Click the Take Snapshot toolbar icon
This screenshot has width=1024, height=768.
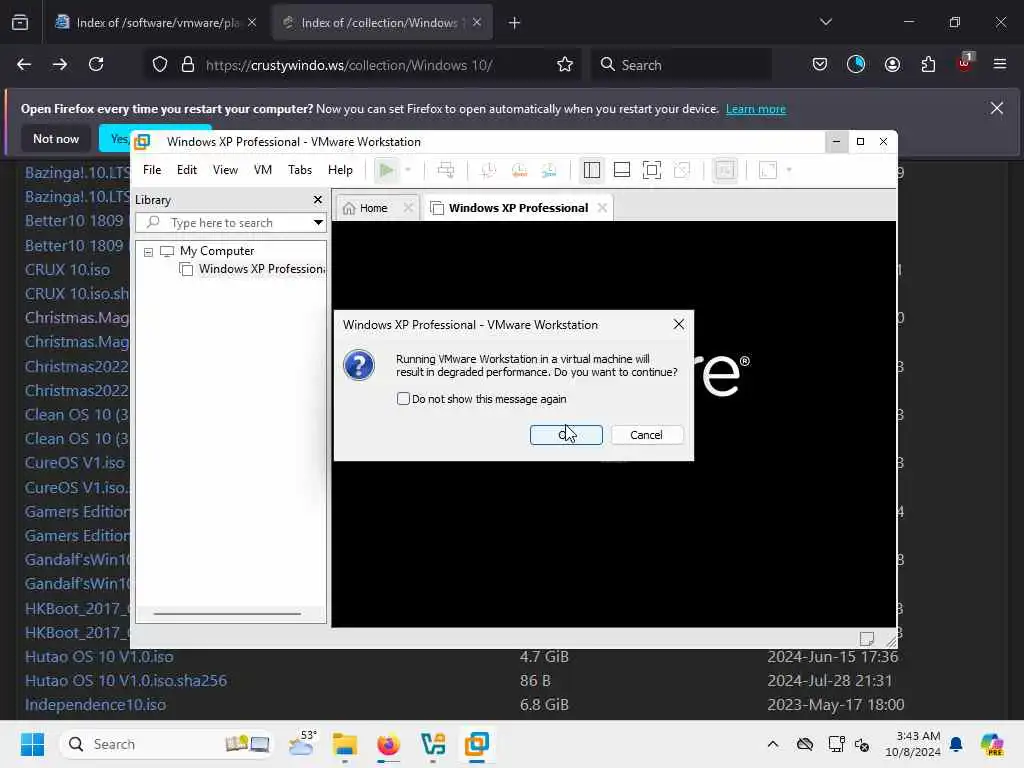tap(488, 170)
